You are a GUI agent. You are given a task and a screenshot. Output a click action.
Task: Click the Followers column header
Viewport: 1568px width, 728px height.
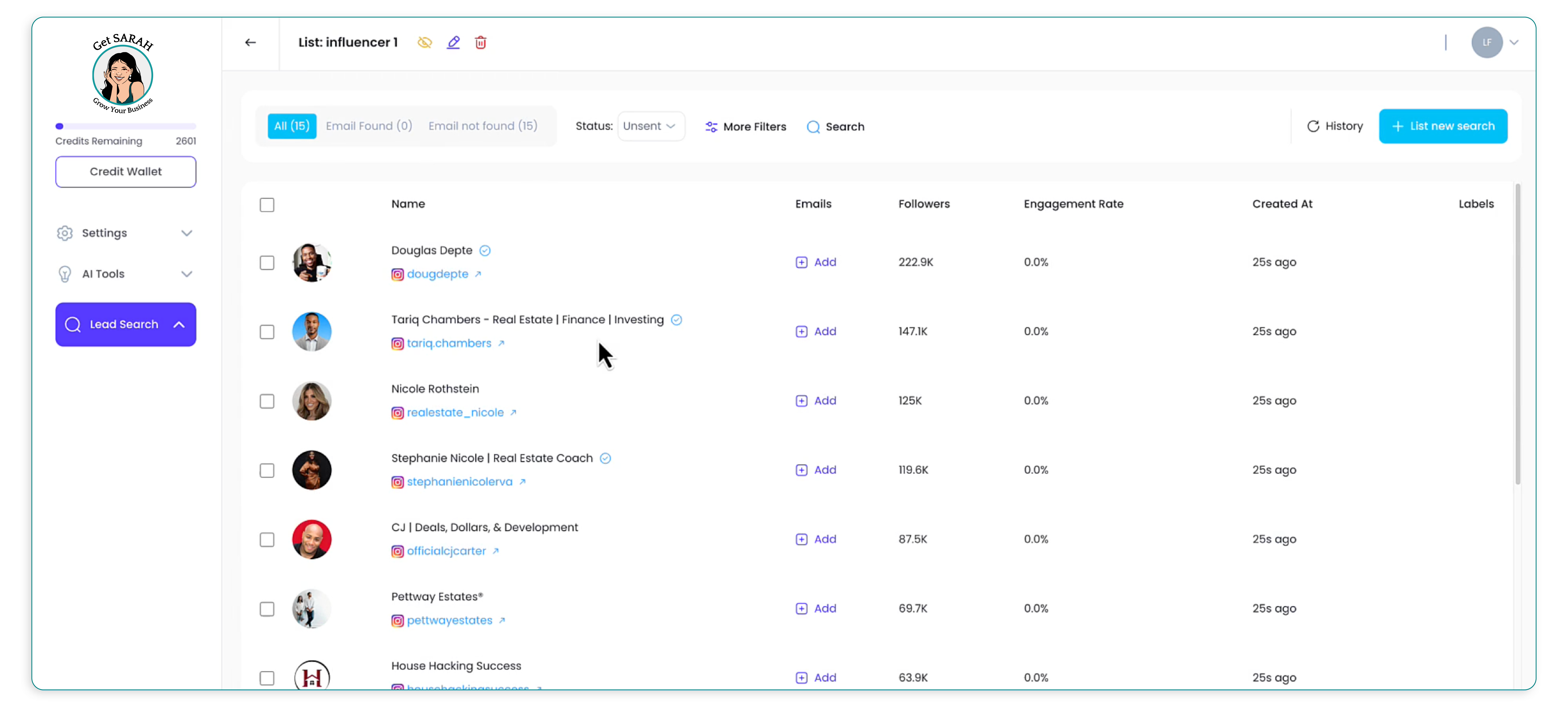(x=924, y=204)
